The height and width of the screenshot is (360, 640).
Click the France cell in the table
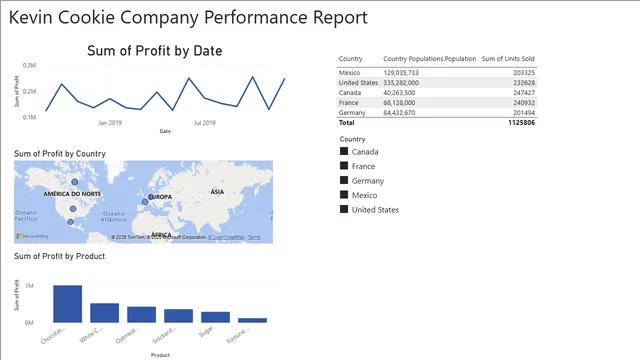click(348, 103)
